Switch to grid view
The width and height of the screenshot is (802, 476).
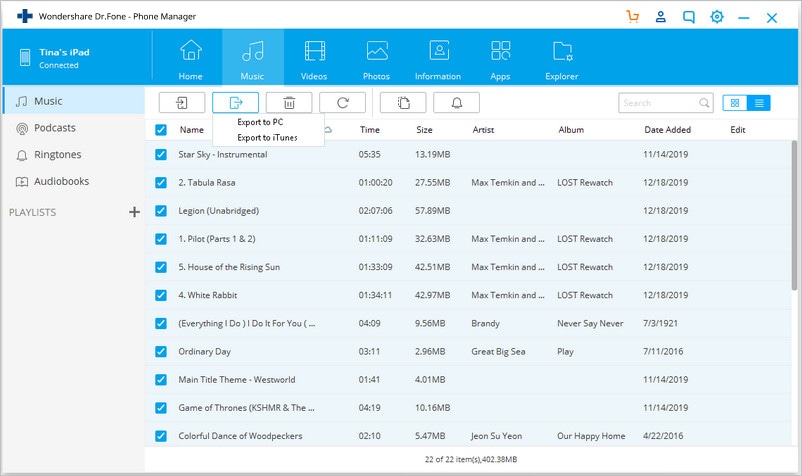[735, 103]
